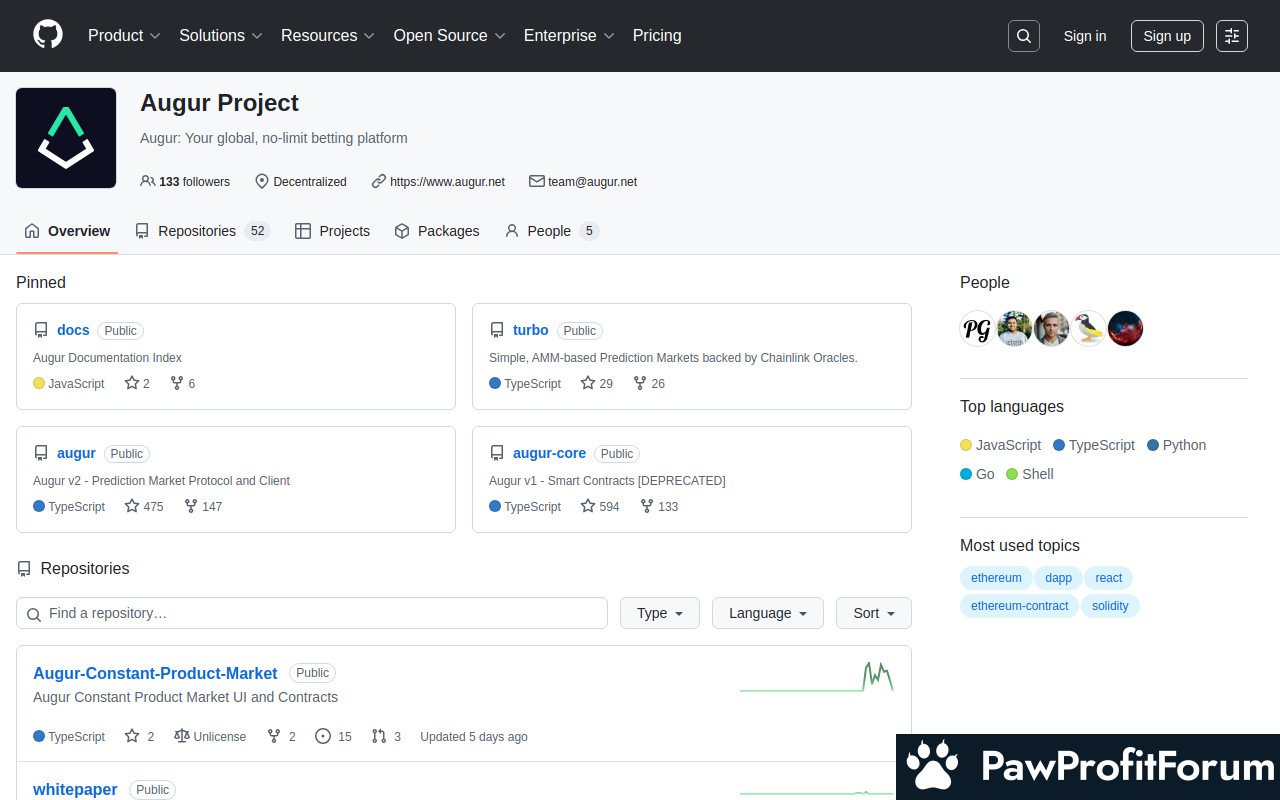Open the augur-core repository link
The height and width of the screenshot is (800, 1280).
pos(549,453)
